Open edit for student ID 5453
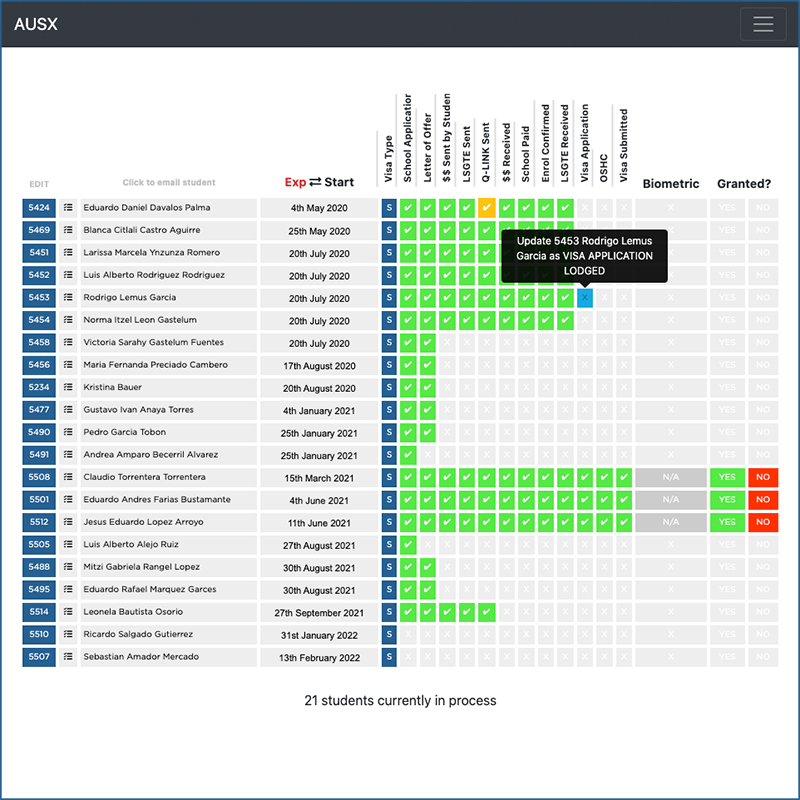This screenshot has height=800, width=800. pyautogui.click(x=39, y=298)
